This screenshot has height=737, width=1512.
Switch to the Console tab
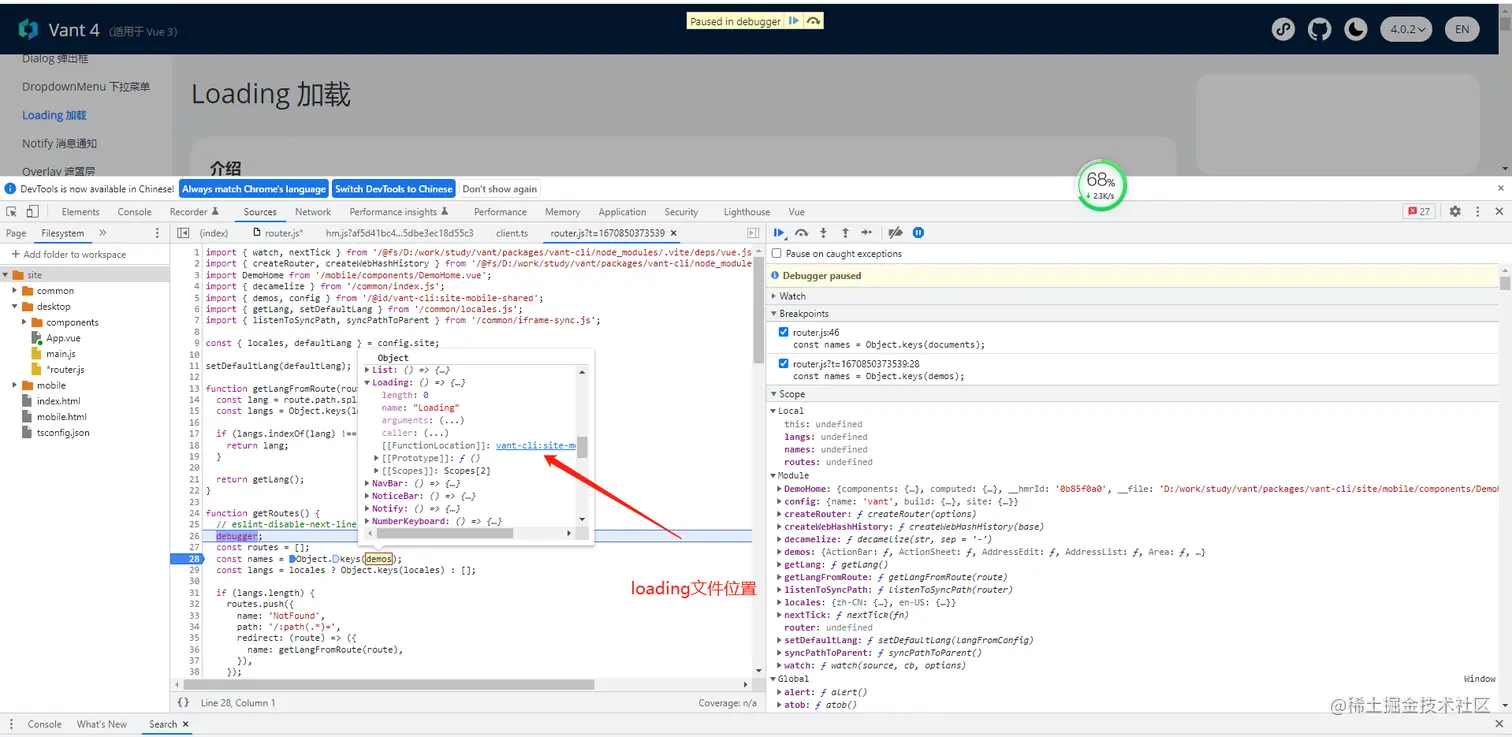[x=135, y=212]
